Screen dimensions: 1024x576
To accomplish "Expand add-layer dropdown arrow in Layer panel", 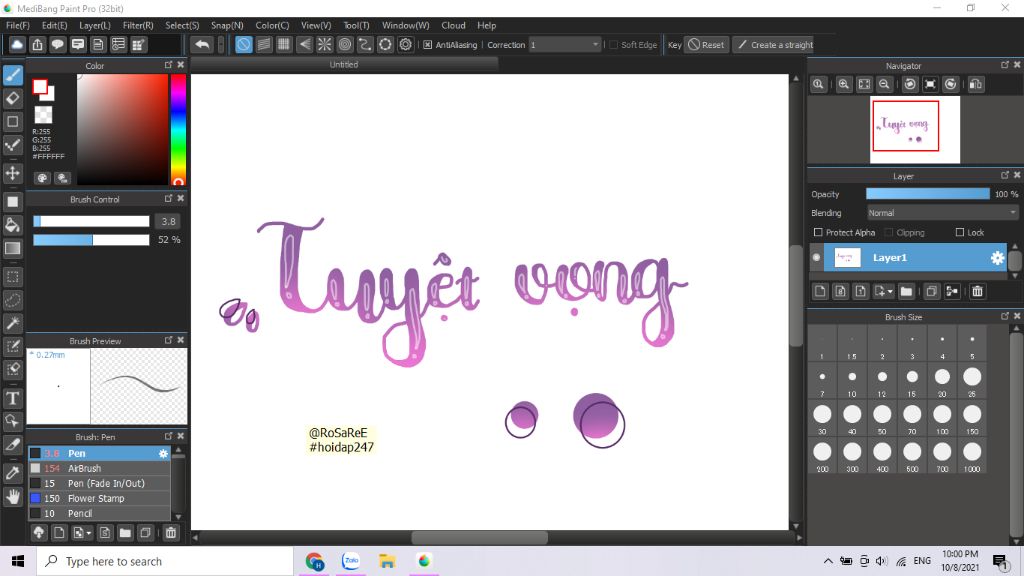I will click(889, 292).
